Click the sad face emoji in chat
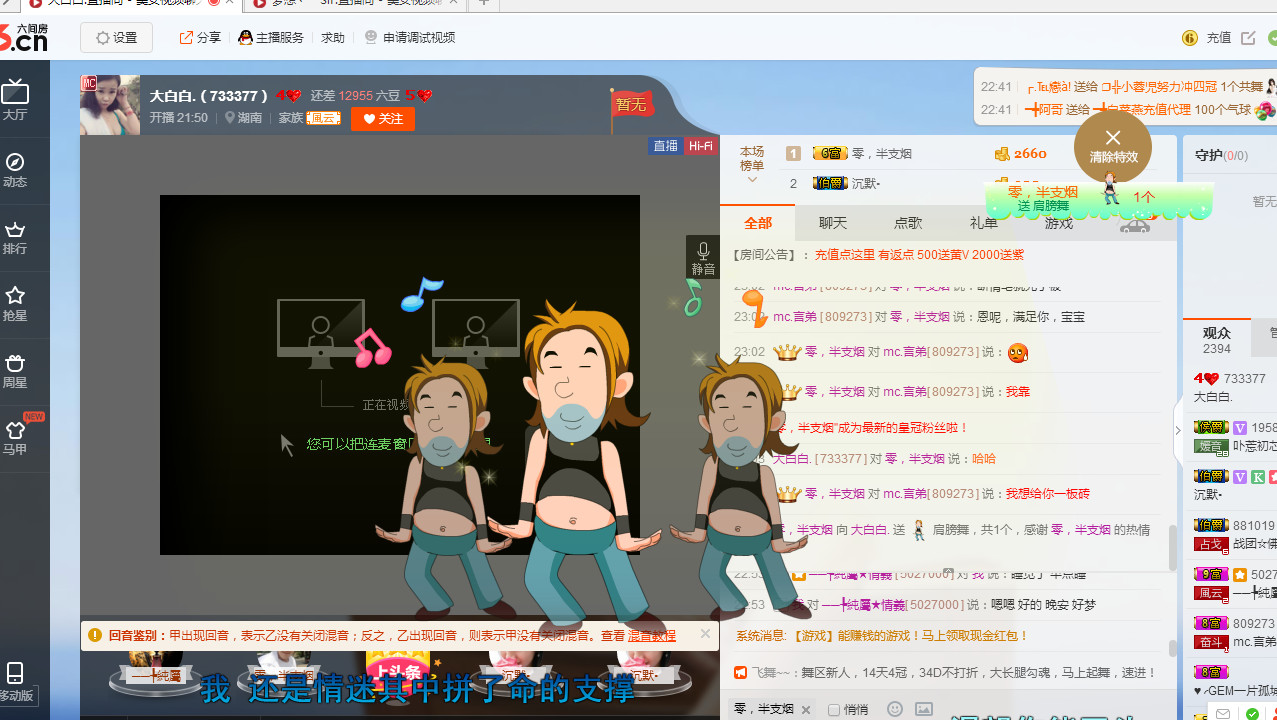Image resolution: width=1277 pixels, height=720 pixels. click(x=1018, y=353)
